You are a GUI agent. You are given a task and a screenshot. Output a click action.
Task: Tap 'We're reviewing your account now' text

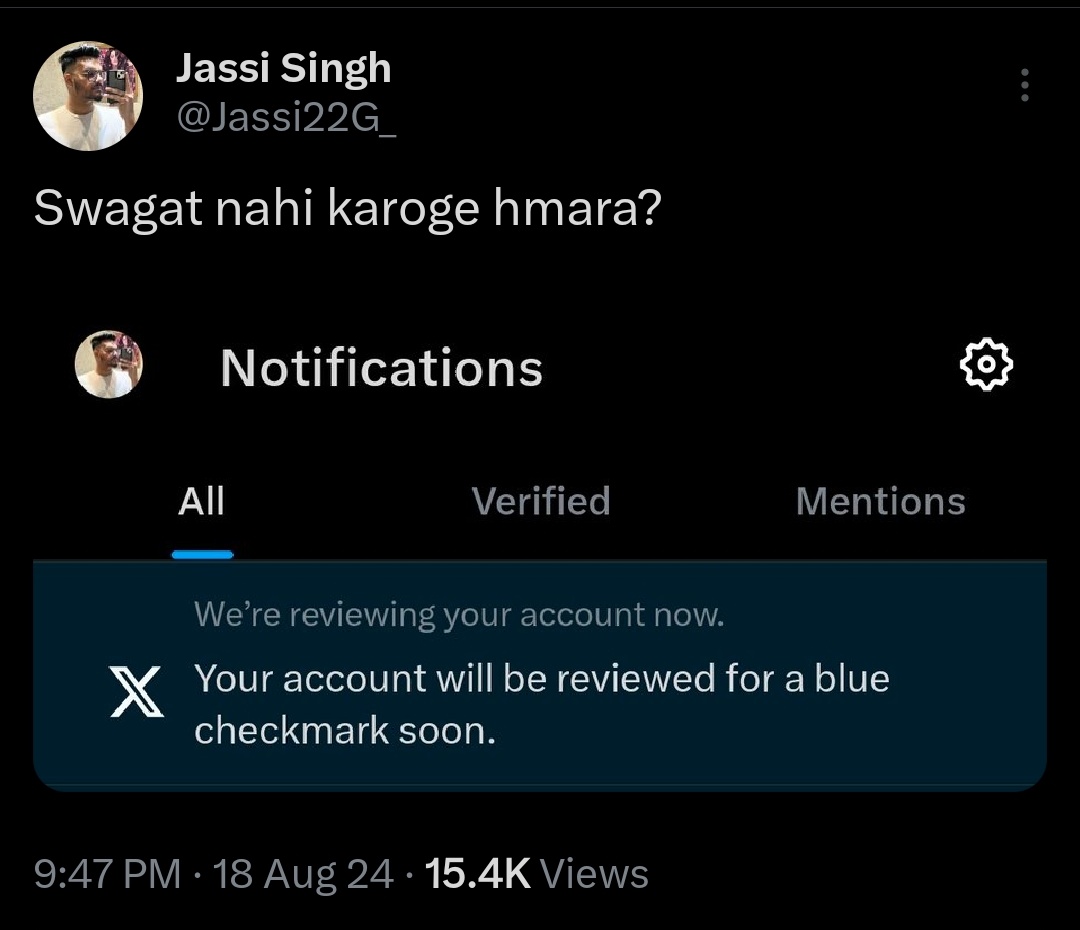459,614
